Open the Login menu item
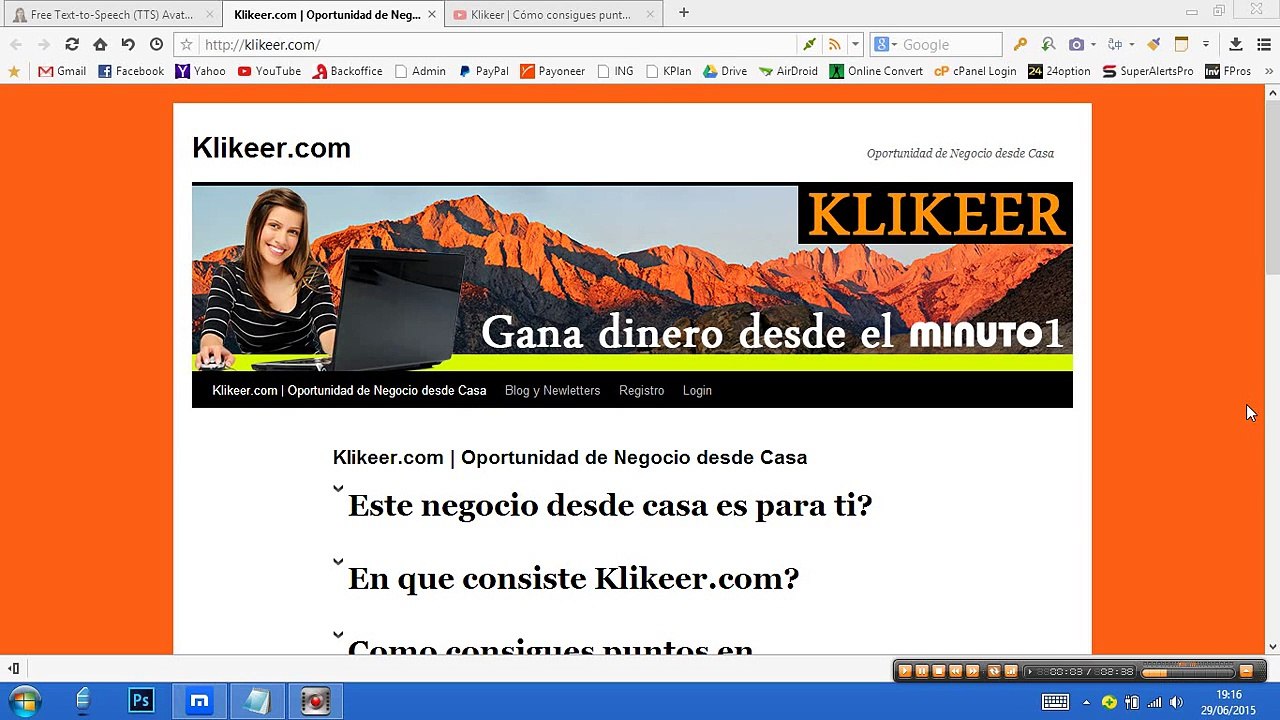The image size is (1280, 720). click(697, 391)
